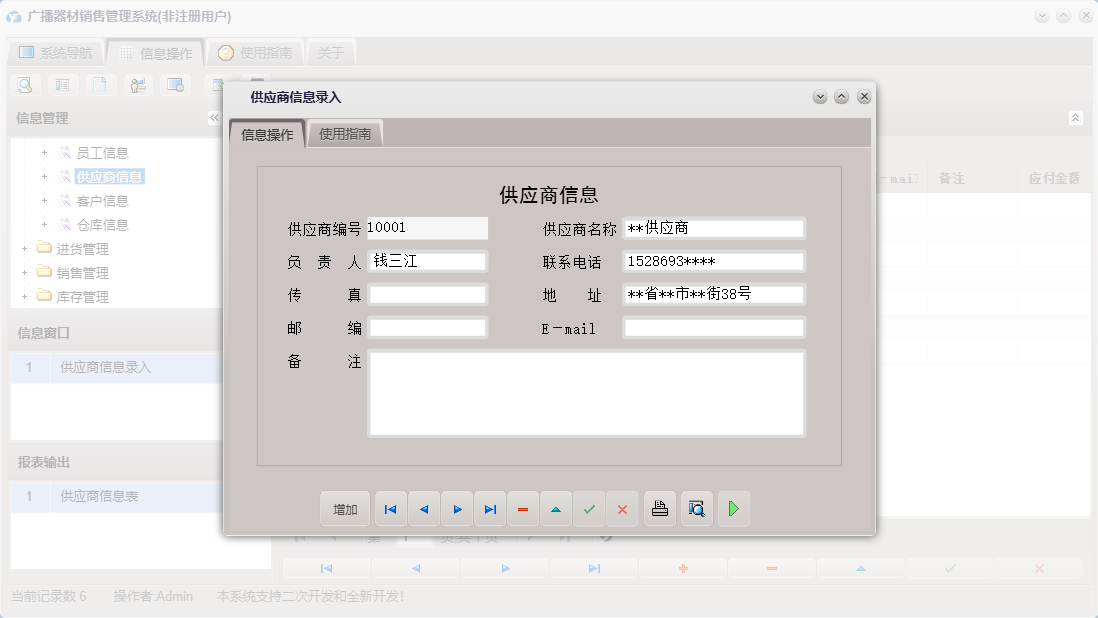This screenshot has height=618, width=1098.
Task: Click the 传真 input field
Action: click(x=427, y=294)
